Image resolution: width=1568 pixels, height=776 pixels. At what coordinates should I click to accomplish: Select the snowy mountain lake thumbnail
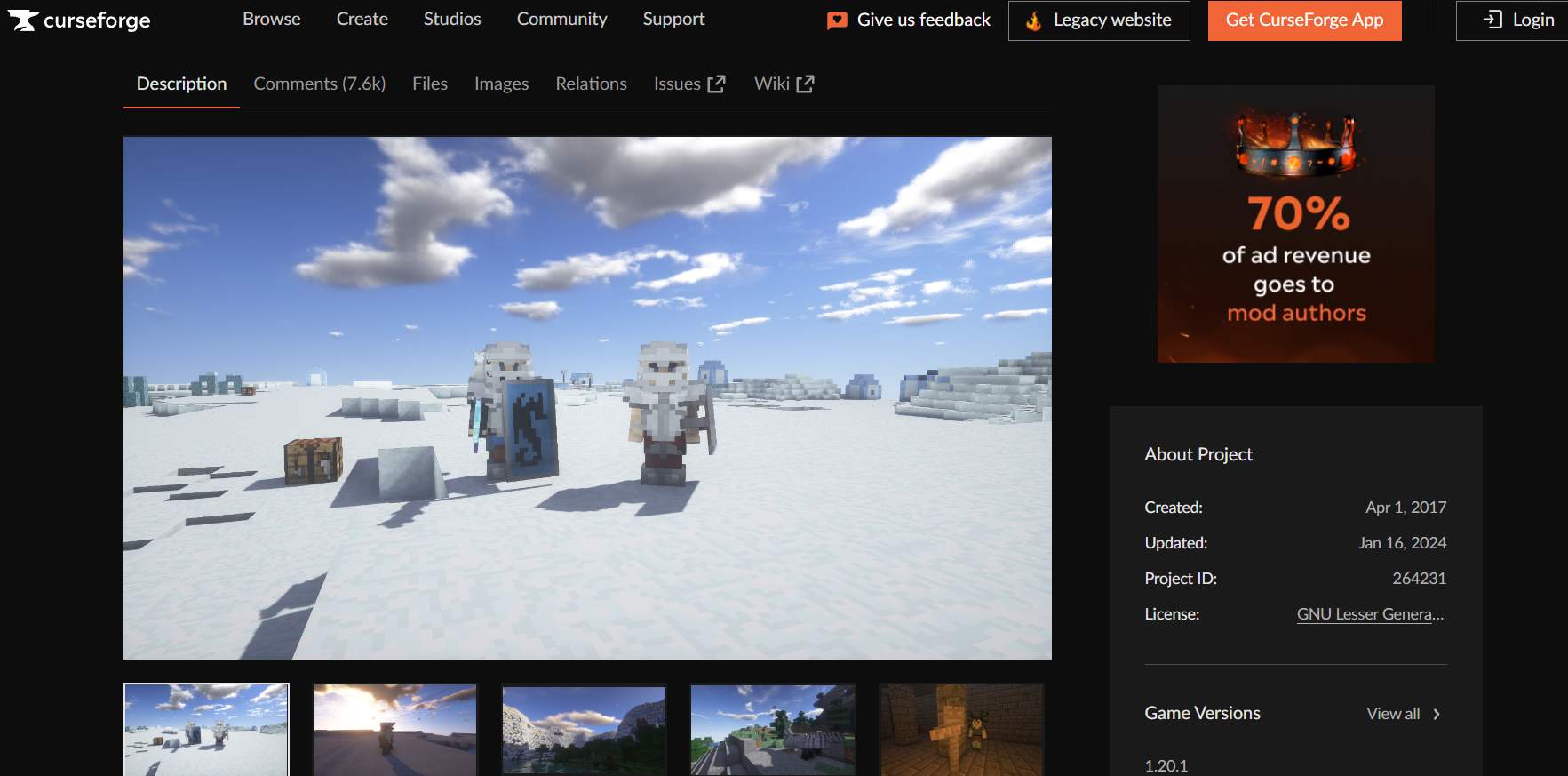[x=584, y=730]
